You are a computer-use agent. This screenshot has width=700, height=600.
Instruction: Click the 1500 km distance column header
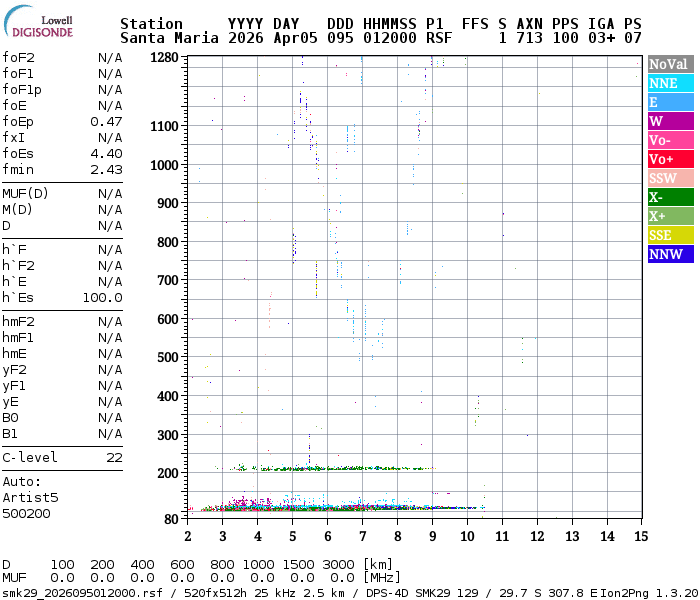point(298,565)
